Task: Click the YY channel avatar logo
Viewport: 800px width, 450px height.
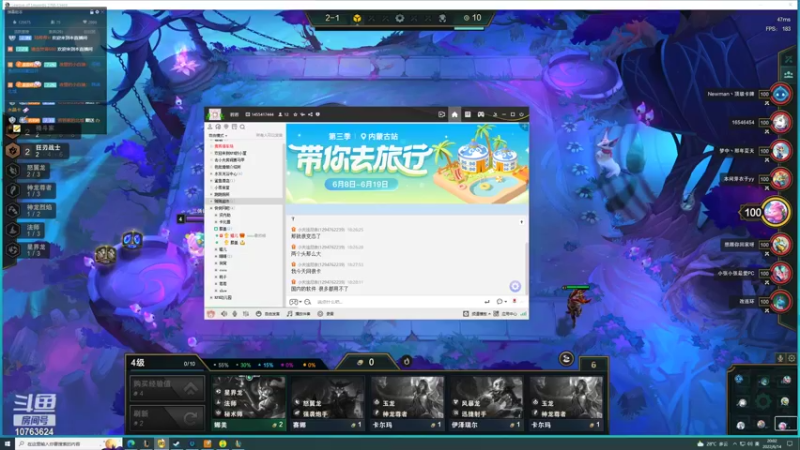Action: tap(215, 114)
